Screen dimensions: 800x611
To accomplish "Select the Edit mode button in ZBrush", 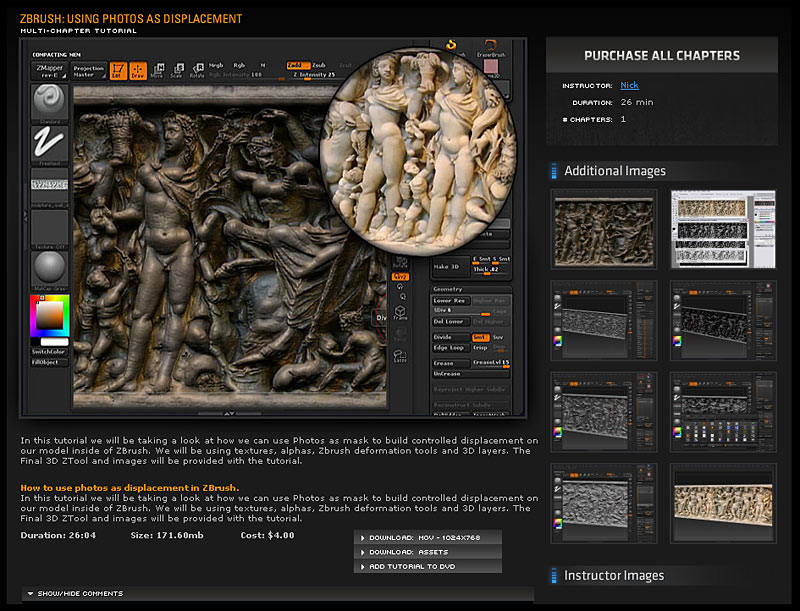I will tap(118, 70).
